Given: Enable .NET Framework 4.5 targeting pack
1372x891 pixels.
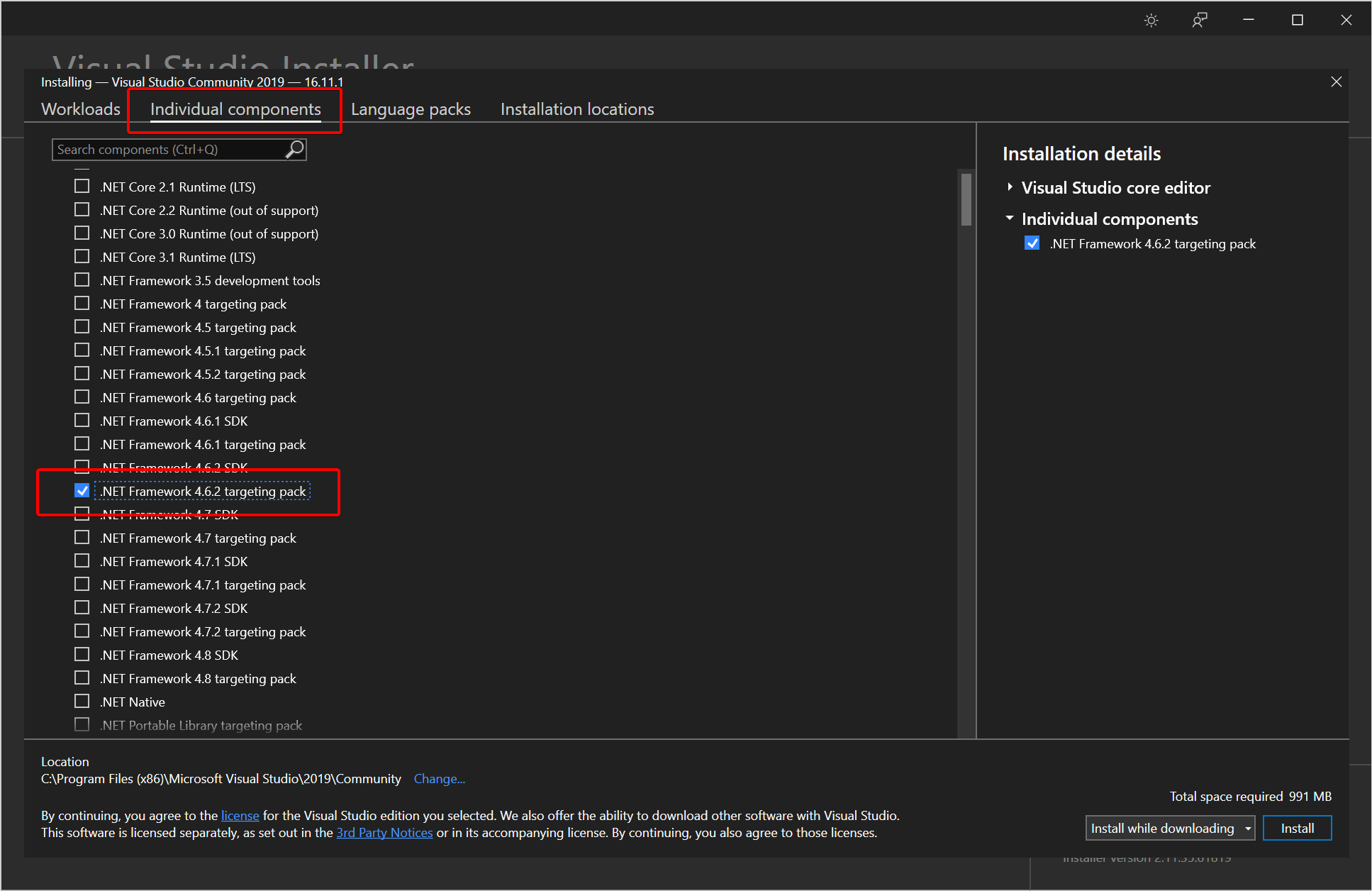Looking at the screenshot, I should pos(82,327).
